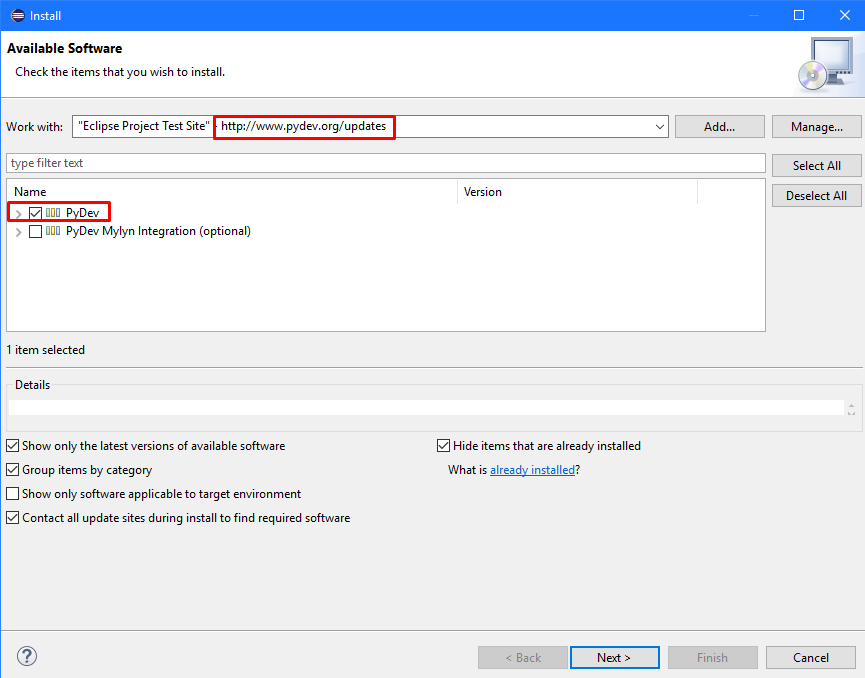The width and height of the screenshot is (865, 678).
Task: Click the PyDev category icon
Action: click(x=53, y=212)
